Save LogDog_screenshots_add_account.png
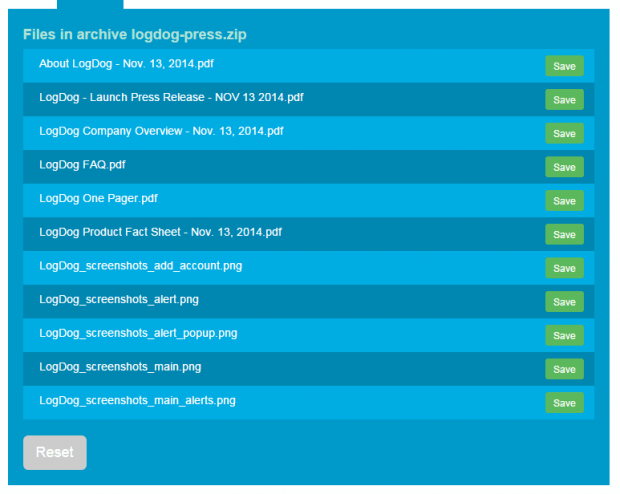The image size is (620, 494). [564, 268]
